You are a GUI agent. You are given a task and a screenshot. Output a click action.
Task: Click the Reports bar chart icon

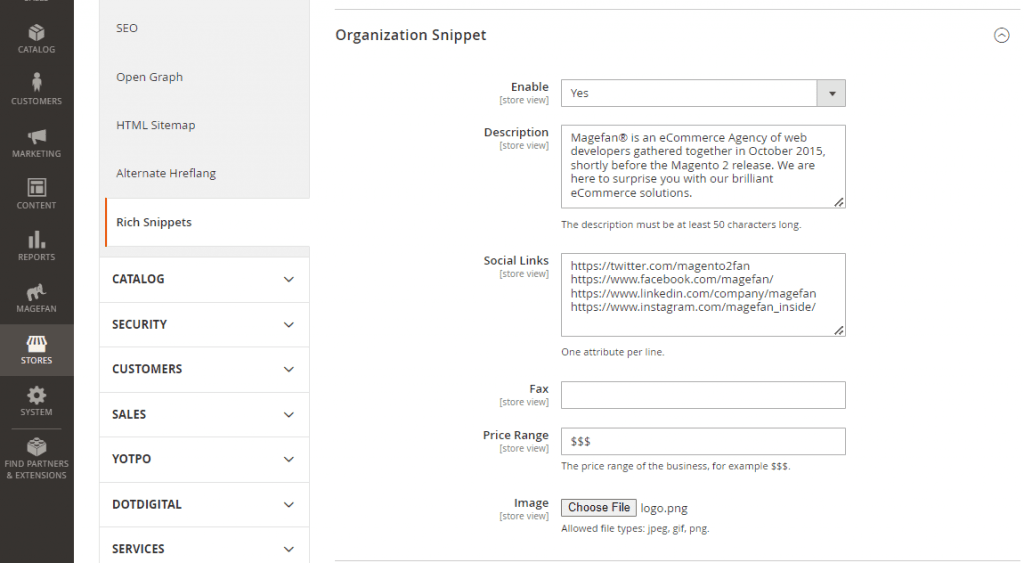coord(36,240)
